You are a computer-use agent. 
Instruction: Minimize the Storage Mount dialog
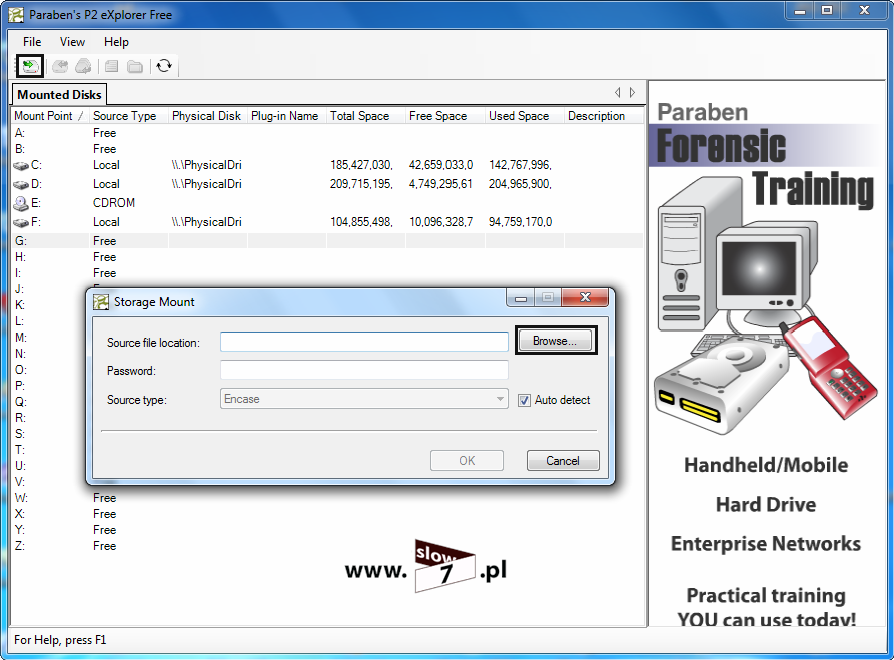click(521, 298)
